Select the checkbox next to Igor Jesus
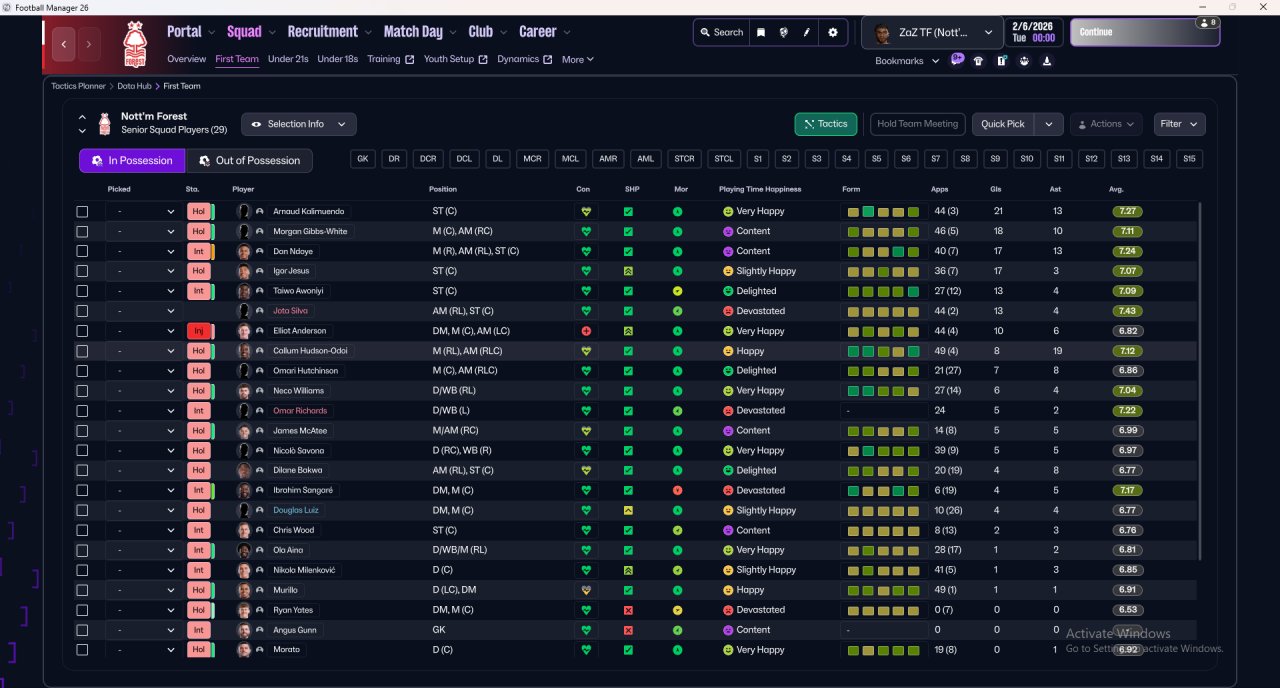1280x688 pixels. [x=82, y=271]
